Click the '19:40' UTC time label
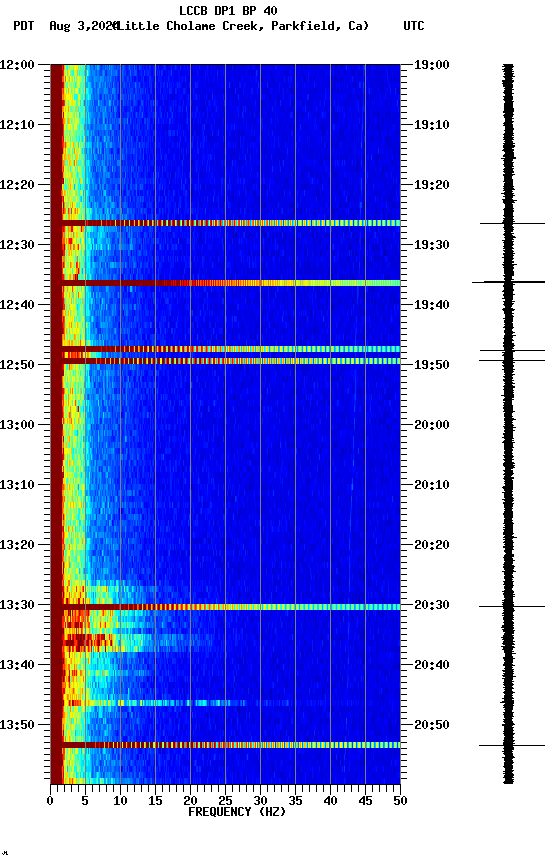This screenshot has width=552, height=864. tap(432, 305)
